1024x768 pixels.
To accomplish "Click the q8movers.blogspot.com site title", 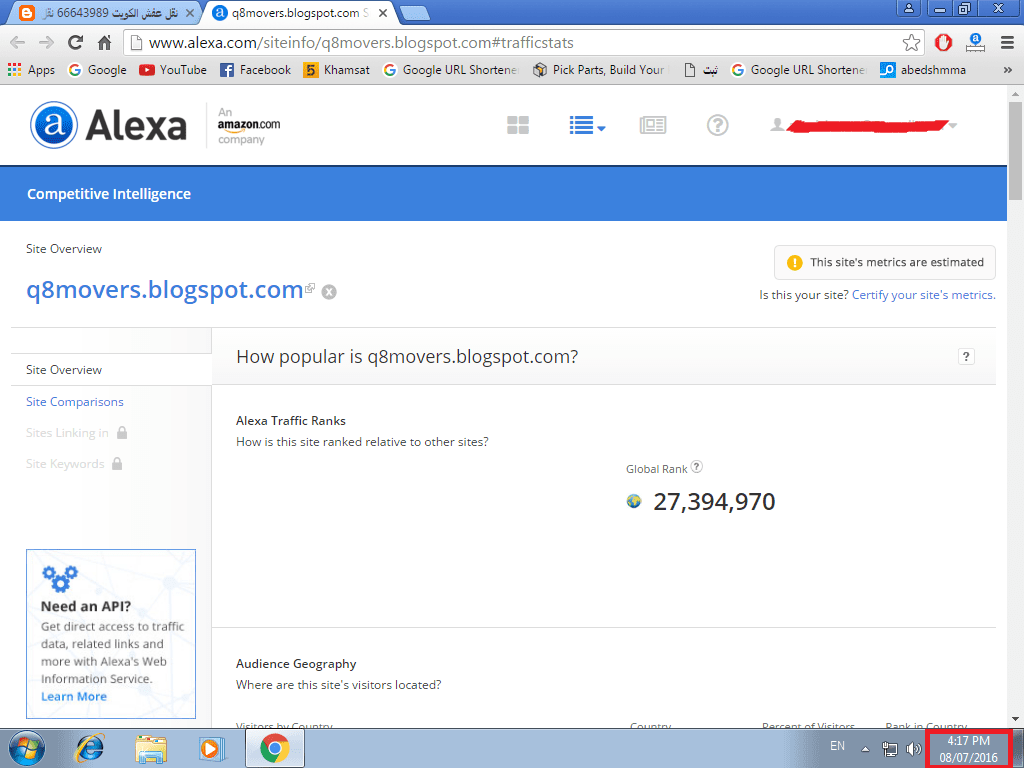I will point(165,289).
